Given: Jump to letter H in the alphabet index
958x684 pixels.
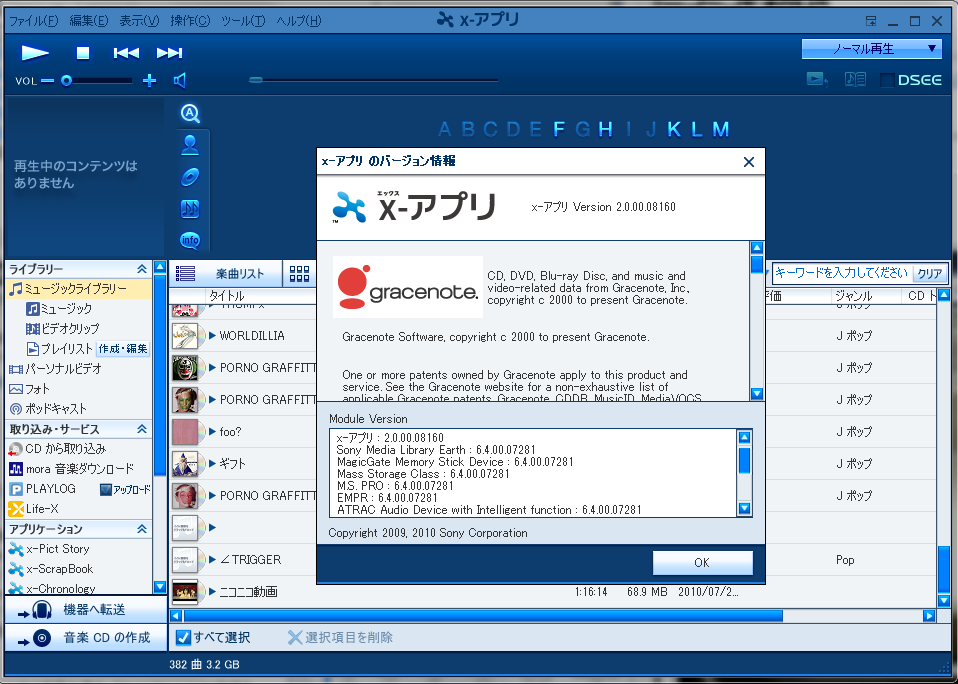Looking at the screenshot, I should pos(605,129).
